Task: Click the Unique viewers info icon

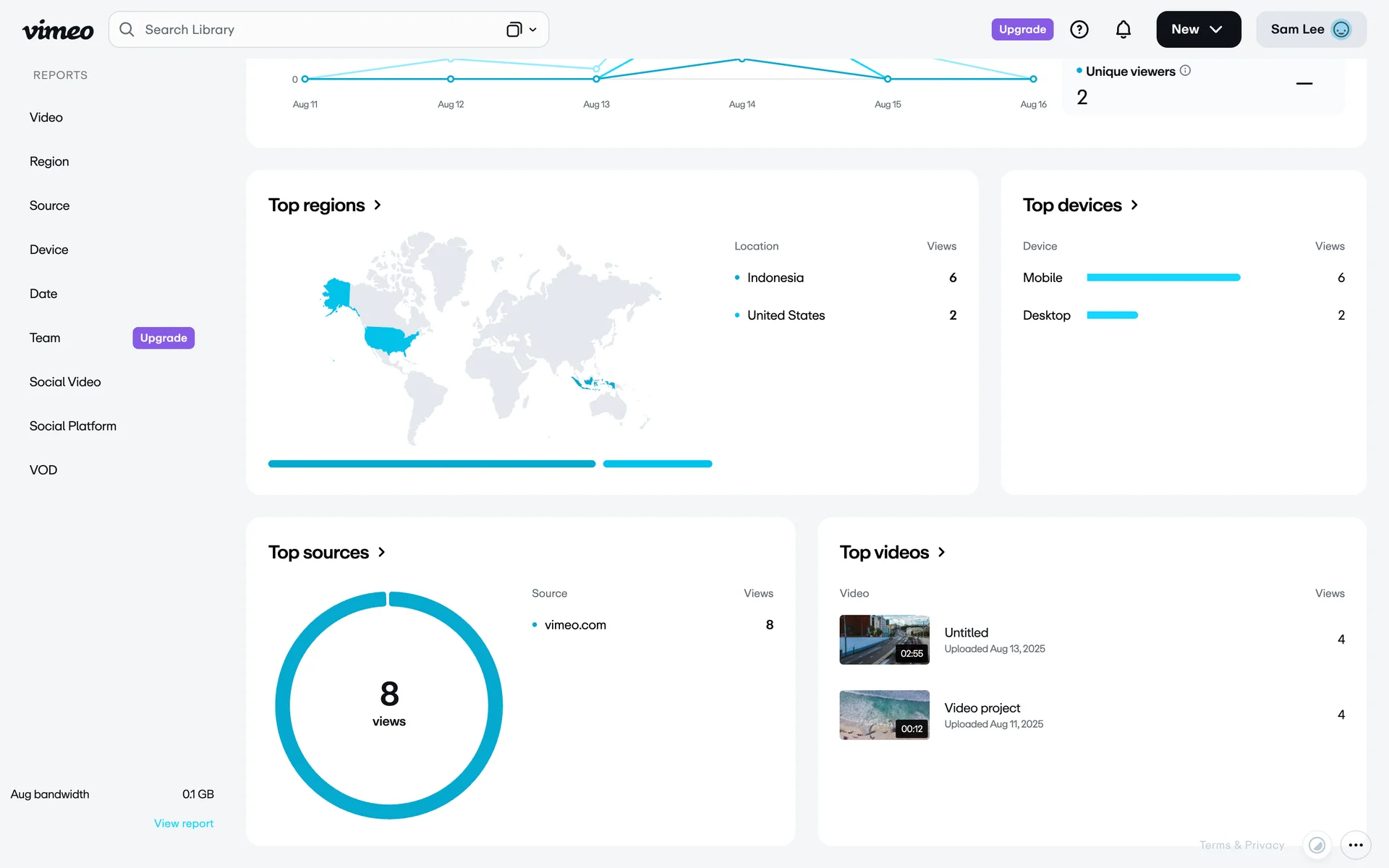Action: click(1185, 70)
